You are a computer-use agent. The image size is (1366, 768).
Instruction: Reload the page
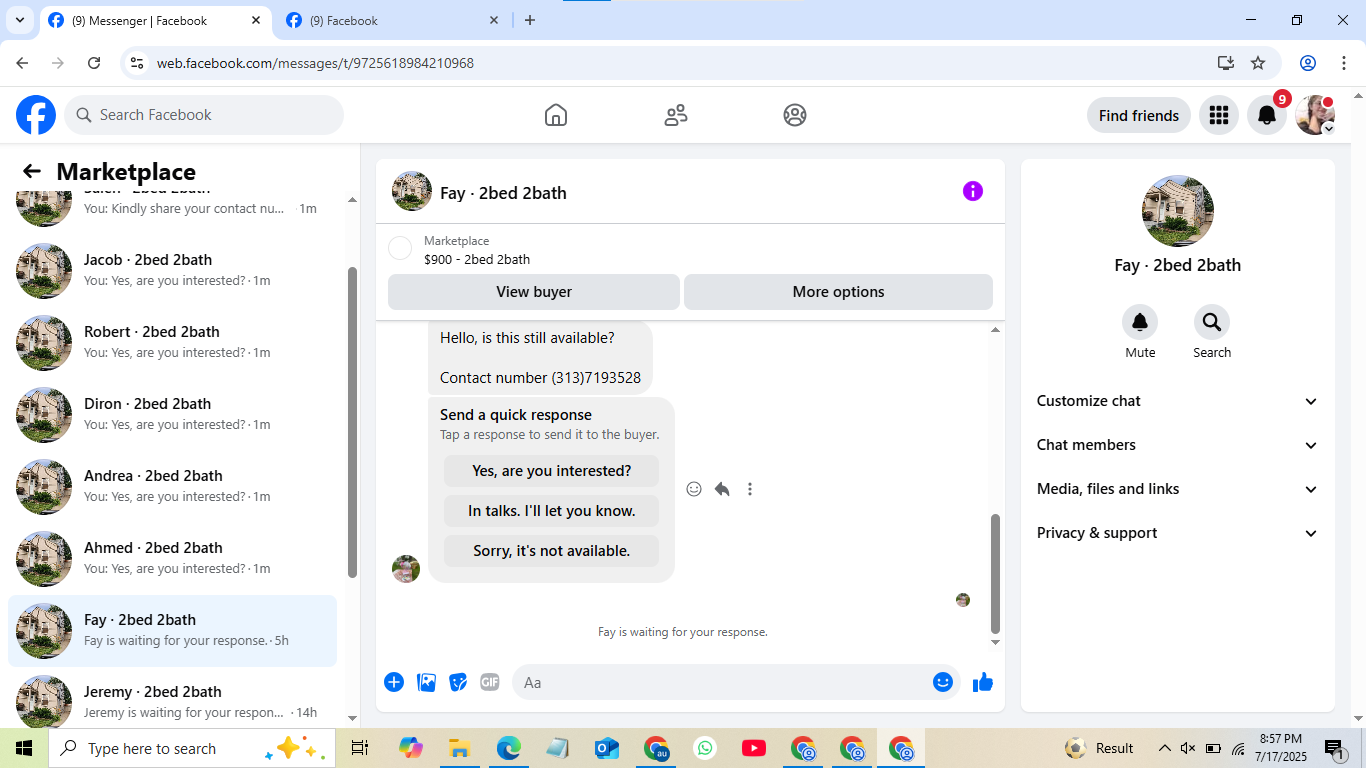[94, 63]
